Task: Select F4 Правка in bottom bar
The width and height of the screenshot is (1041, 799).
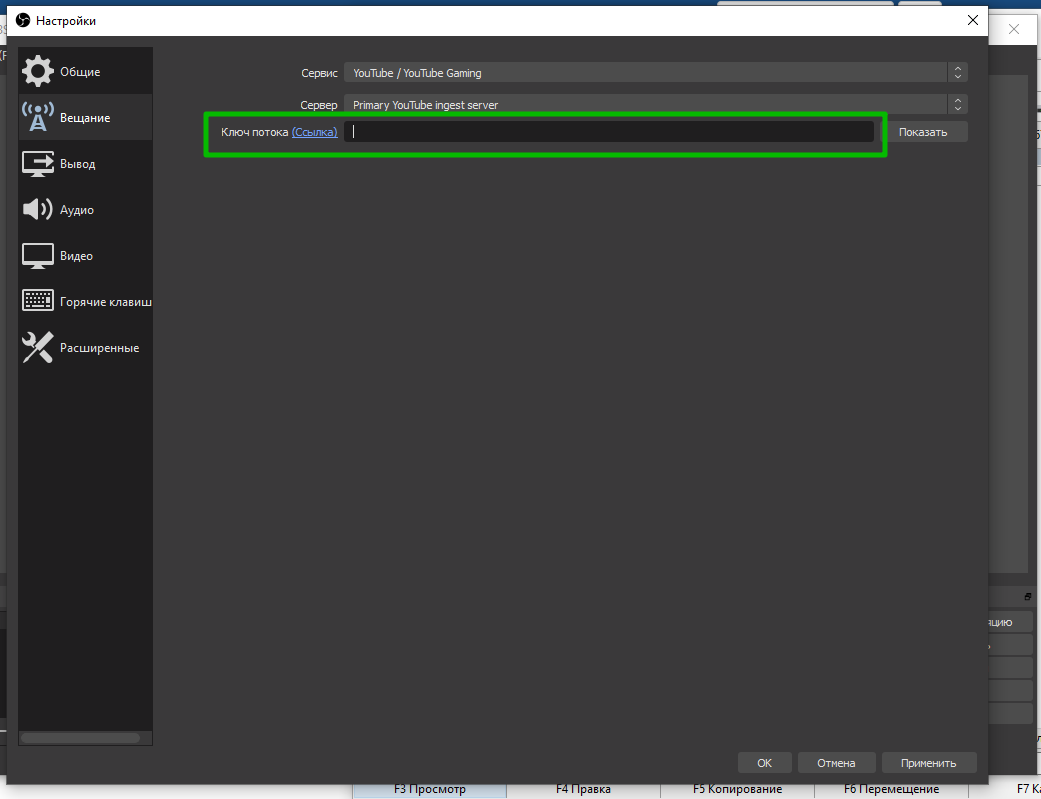Action: pyautogui.click(x=583, y=789)
